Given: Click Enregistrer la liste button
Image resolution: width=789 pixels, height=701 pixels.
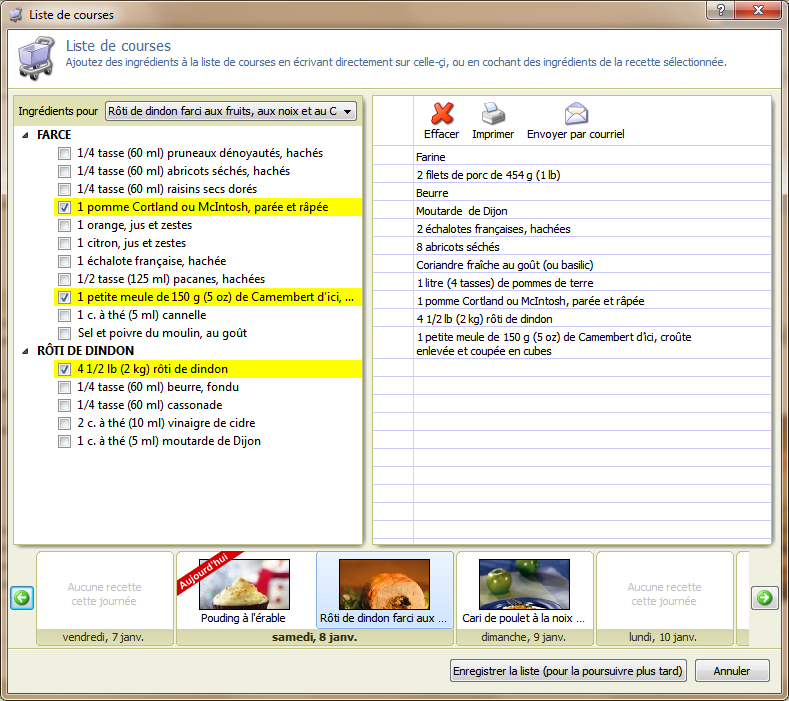Looking at the screenshot, I should coord(568,671).
